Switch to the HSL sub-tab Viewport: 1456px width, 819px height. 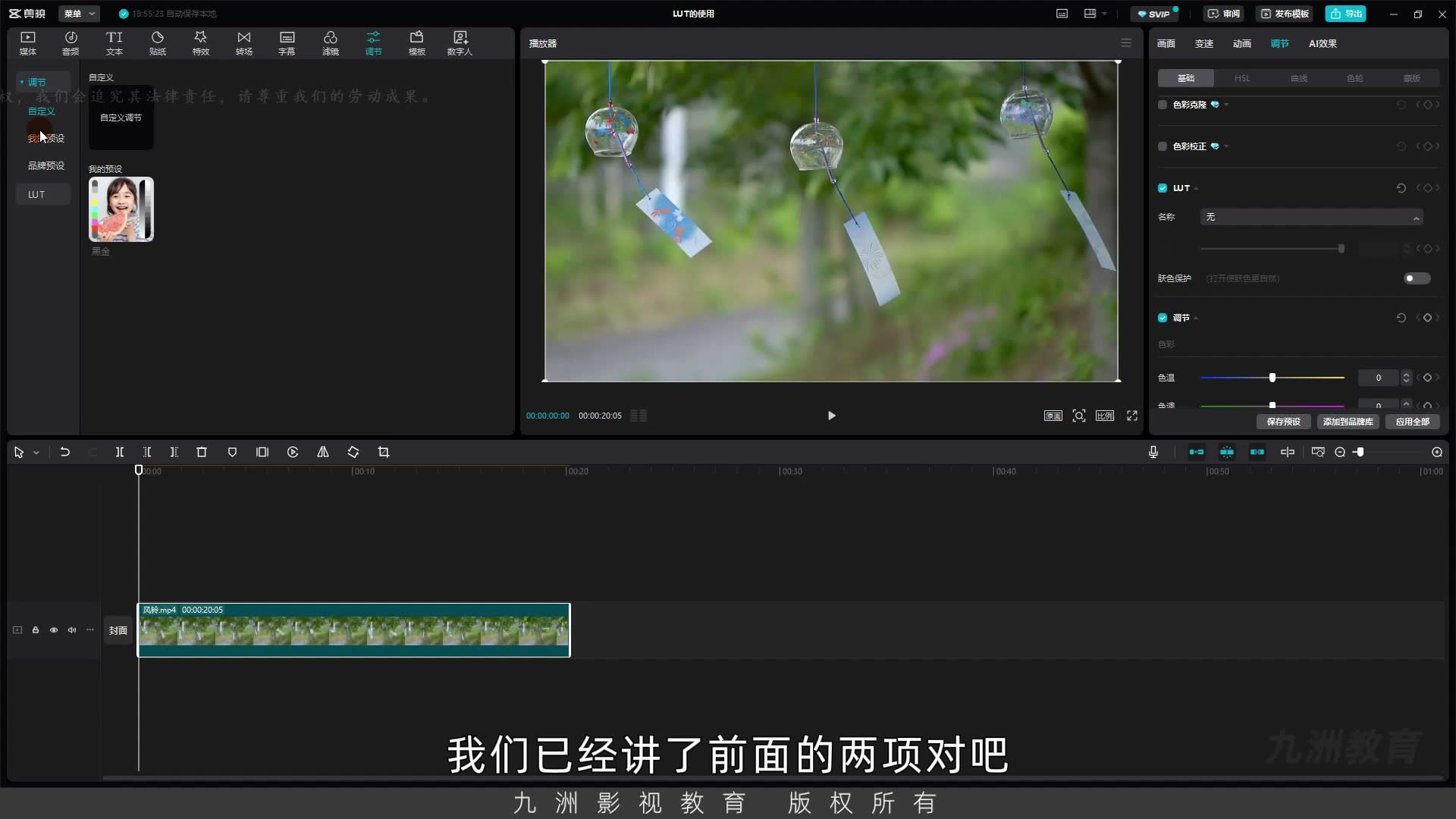coord(1242,78)
